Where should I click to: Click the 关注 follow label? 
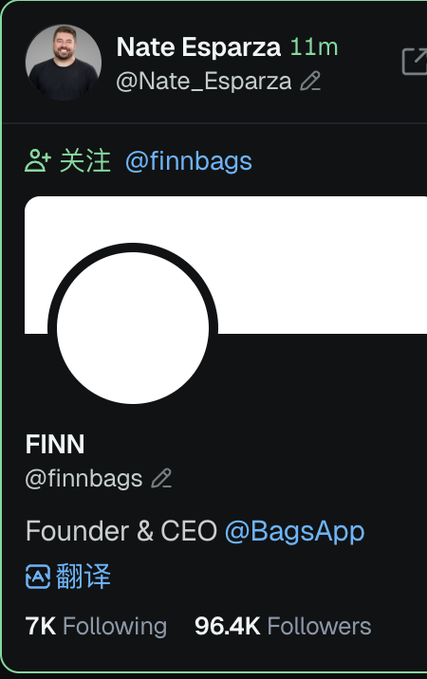pyautogui.click(x=85, y=161)
